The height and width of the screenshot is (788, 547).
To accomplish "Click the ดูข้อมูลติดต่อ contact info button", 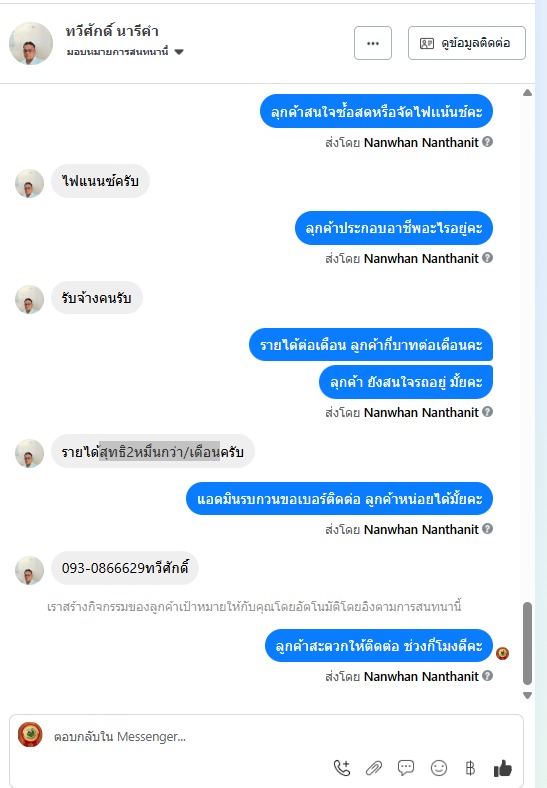I will coord(467,43).
